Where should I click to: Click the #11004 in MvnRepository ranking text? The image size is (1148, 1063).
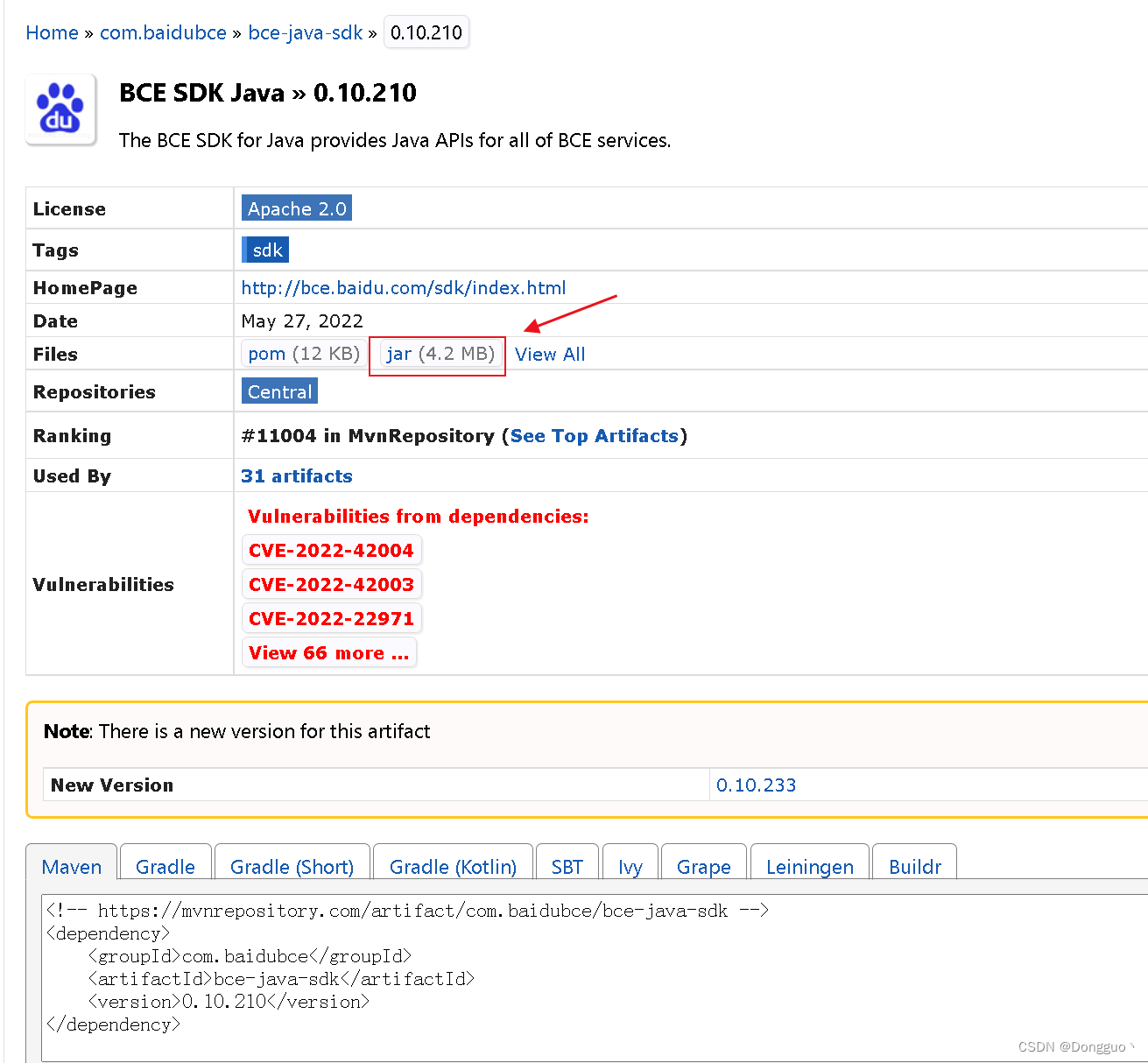368,436
